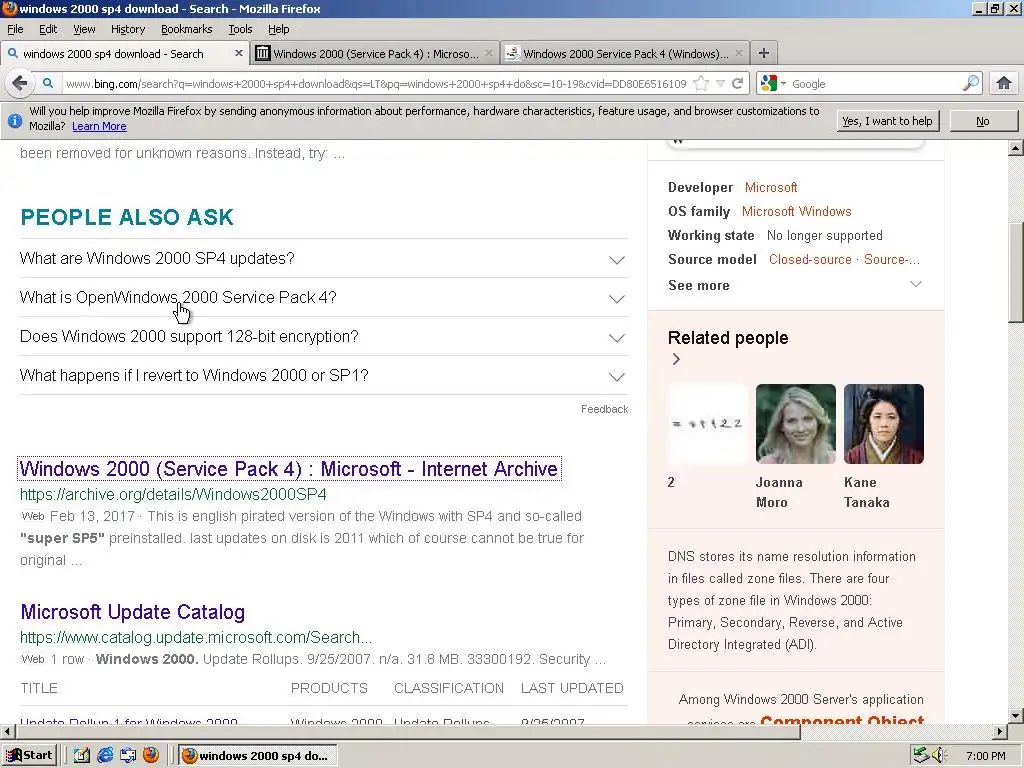Launch Firefox from the Quick Launch bar
Screen dimensions: 1024x768
[x=151, y=755]
